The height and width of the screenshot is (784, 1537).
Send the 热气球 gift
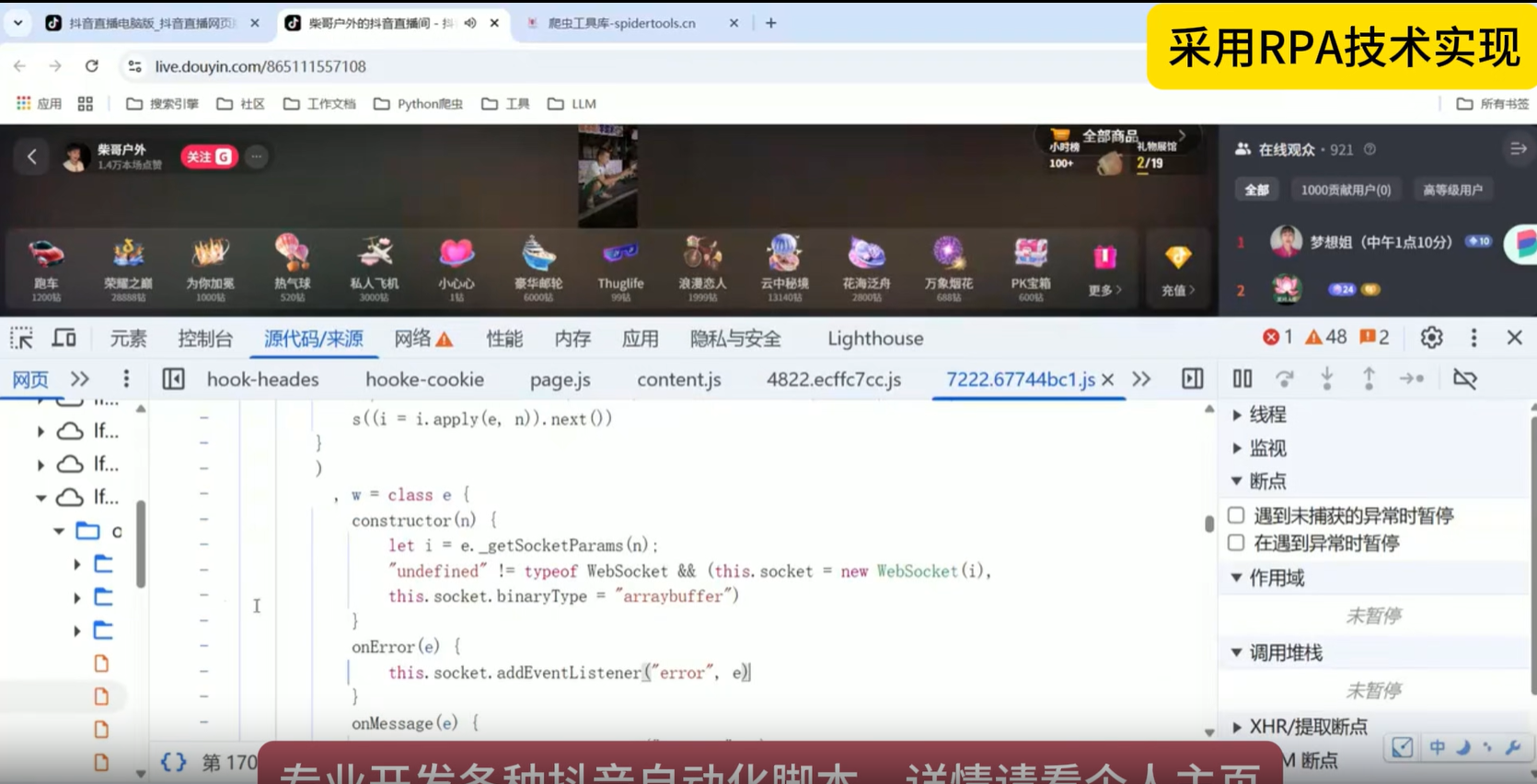click(292, 269)
